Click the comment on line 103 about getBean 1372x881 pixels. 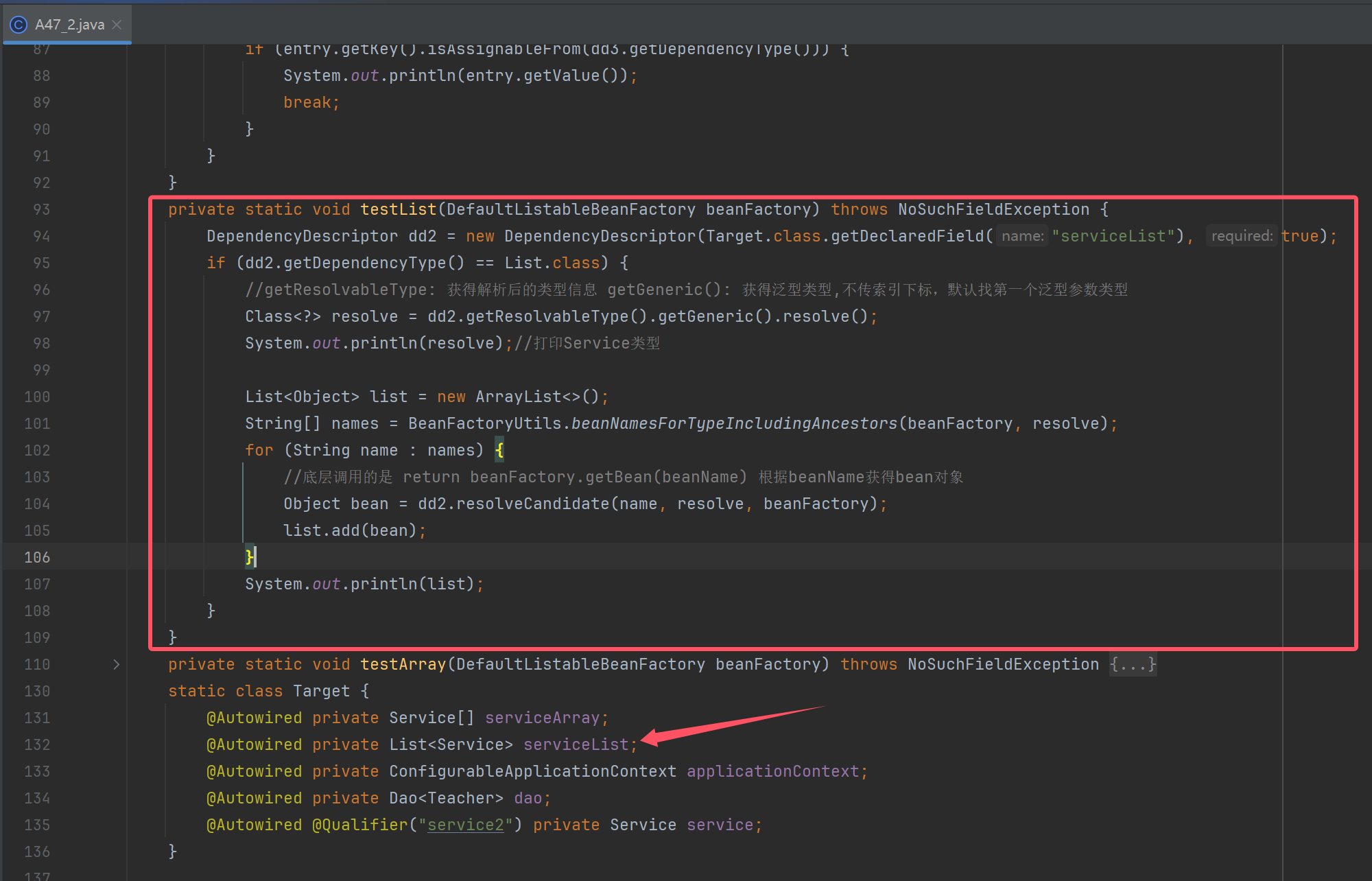[x=624, y=477]
